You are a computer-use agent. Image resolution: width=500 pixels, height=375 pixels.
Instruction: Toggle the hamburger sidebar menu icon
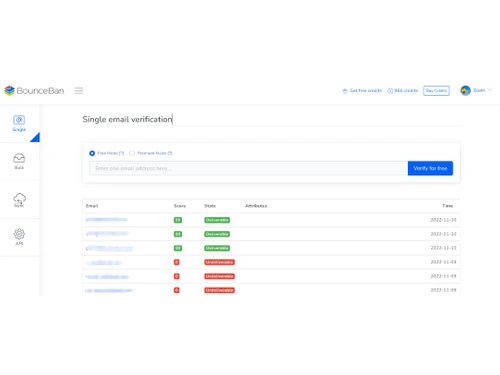point(79,90)
